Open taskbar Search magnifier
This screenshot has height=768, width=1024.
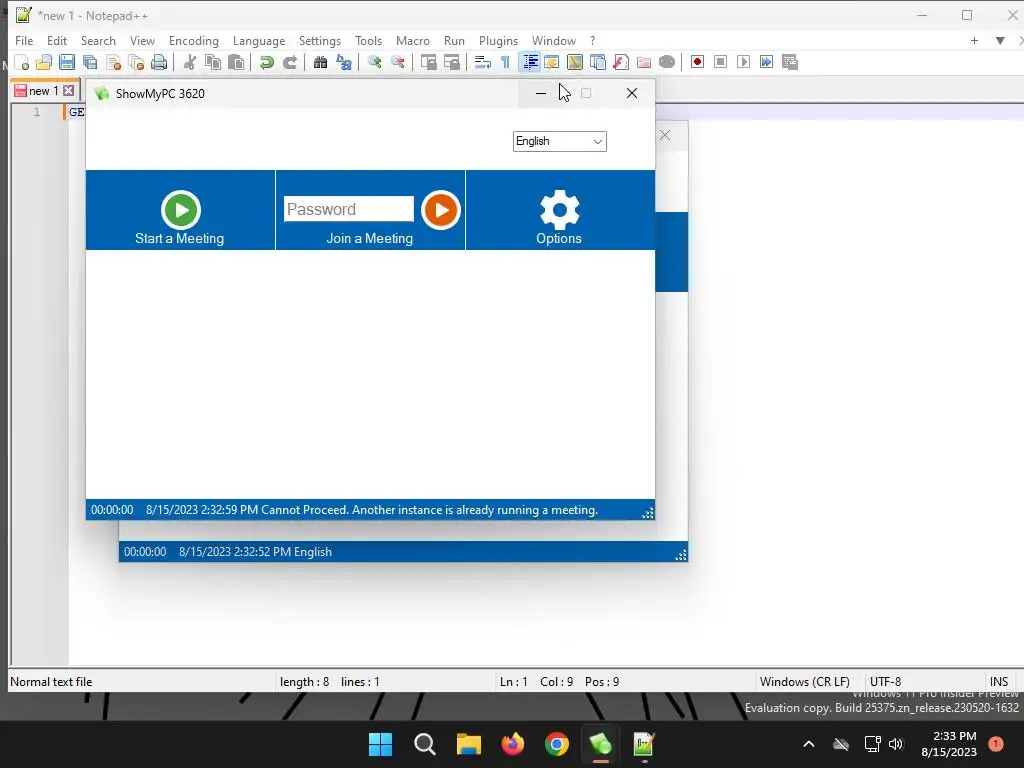(424, 744)
